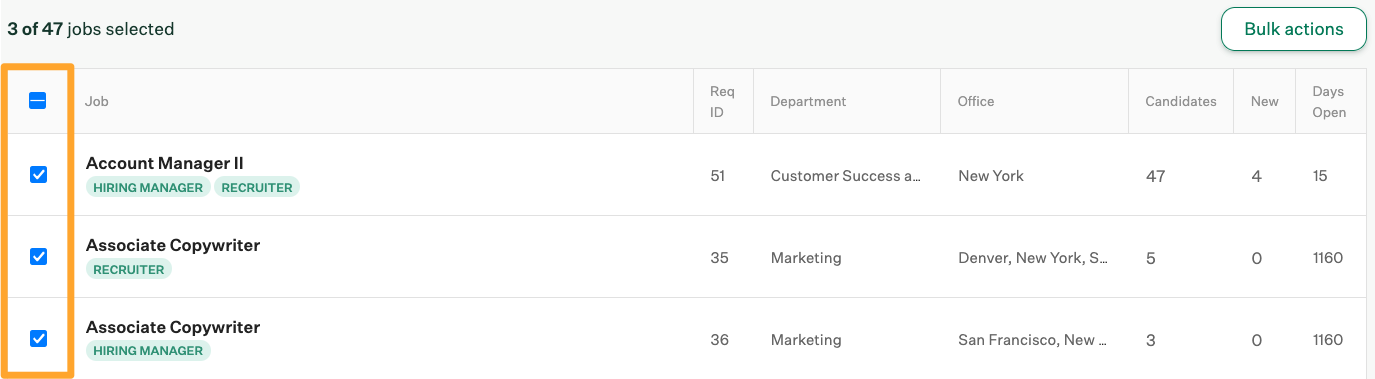Click the Hiring Manager tag under Req 36 job
This screenshot has height=379, width=1375.
point(148,351)
